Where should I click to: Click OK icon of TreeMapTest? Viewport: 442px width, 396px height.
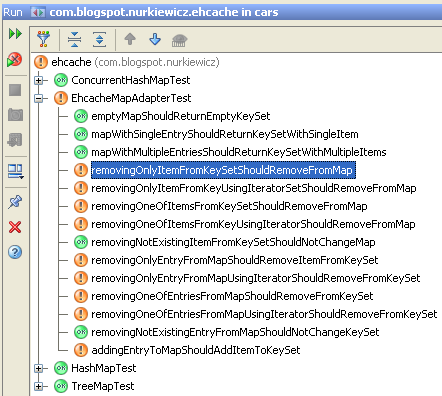coord(61,386)
